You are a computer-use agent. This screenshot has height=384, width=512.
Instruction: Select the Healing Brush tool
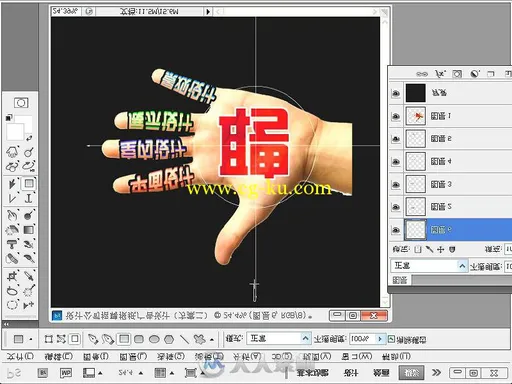[13, 259]
